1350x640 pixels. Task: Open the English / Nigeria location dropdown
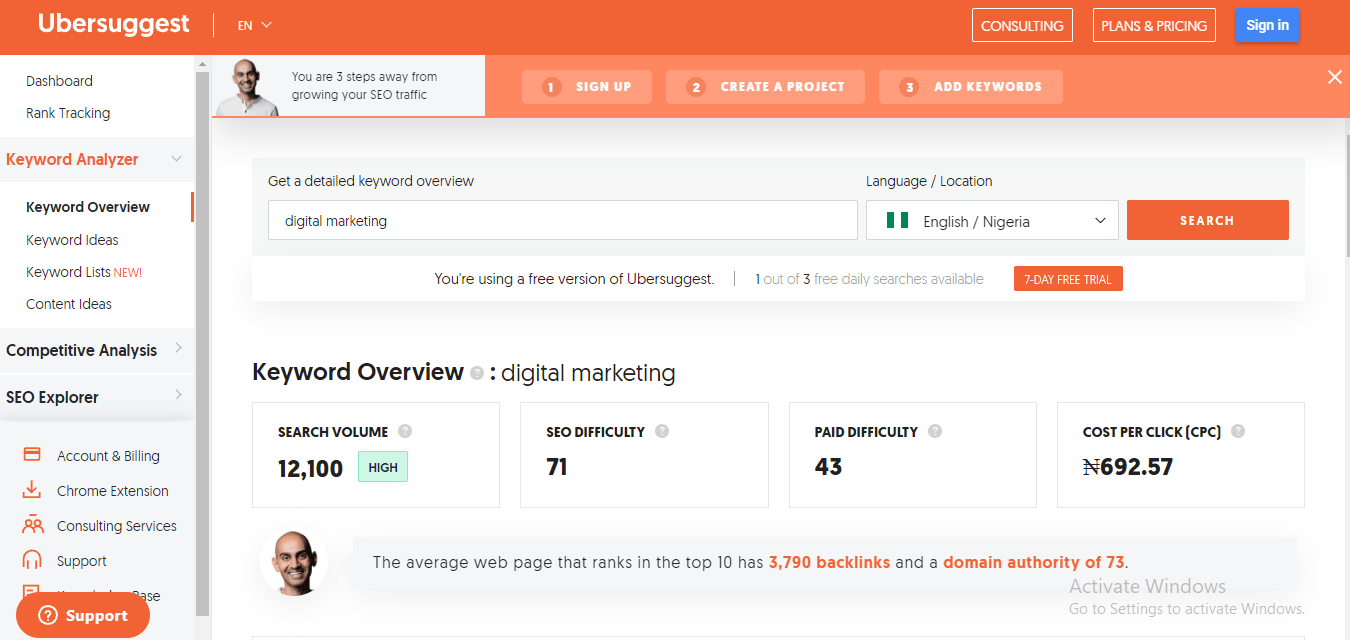tap(992, 220)
